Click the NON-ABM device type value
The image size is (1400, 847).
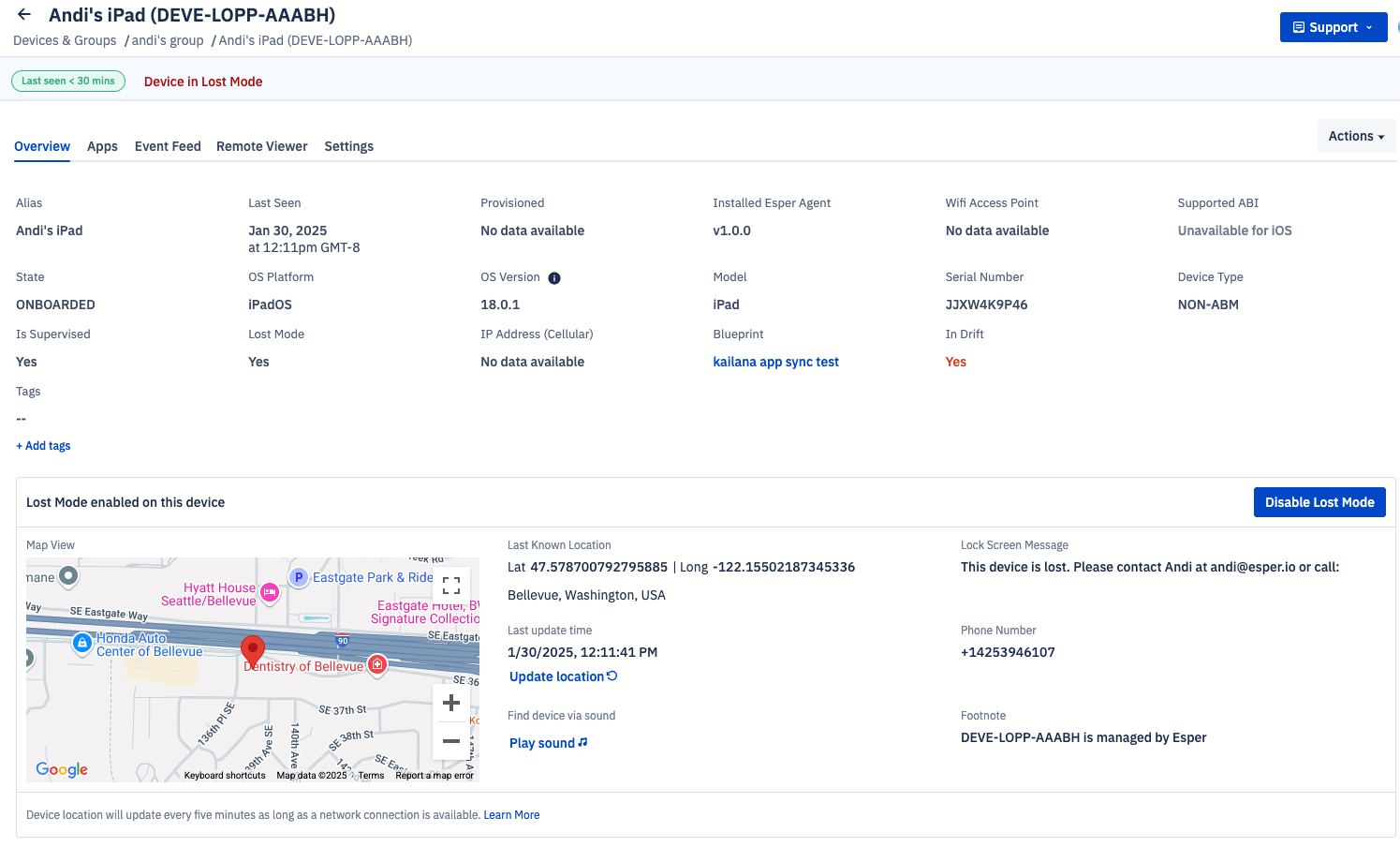coord(1208,305)
